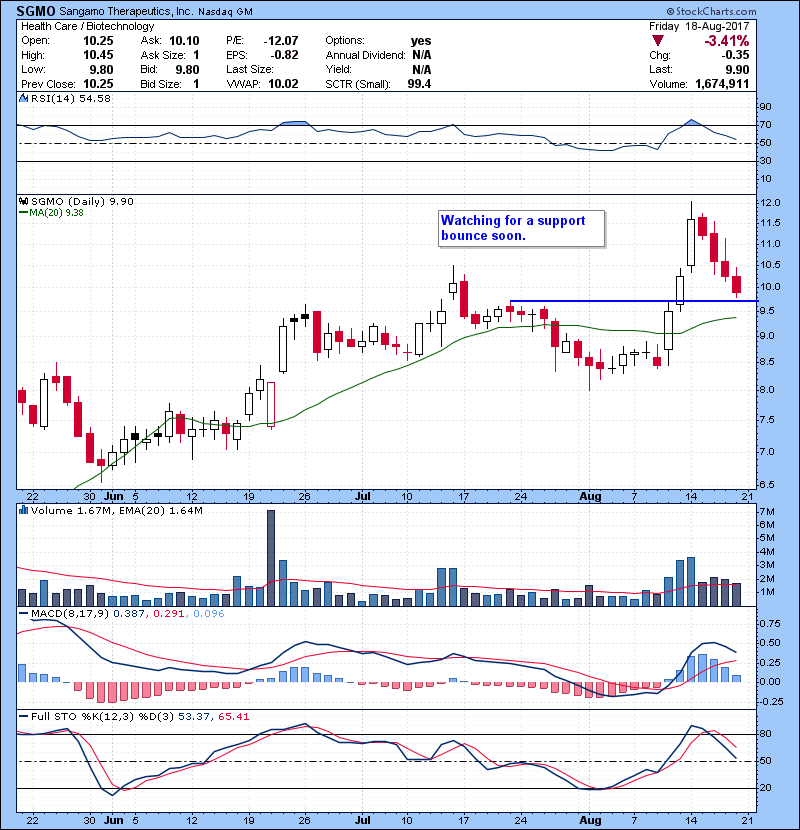
Task: Click the volume bars icon beside Volume 1.67M
Action: (24, 510)
